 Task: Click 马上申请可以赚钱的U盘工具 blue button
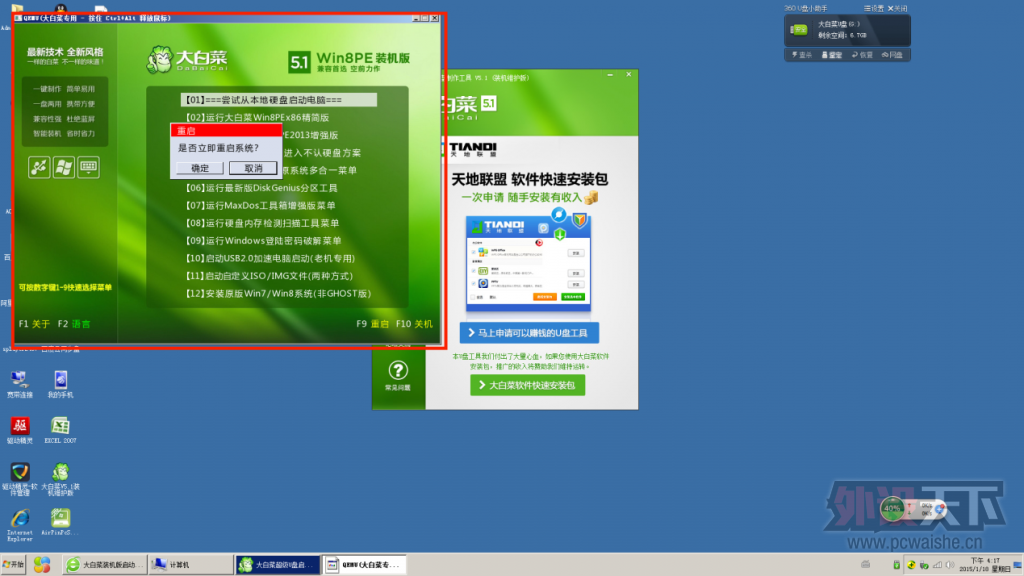529,333
